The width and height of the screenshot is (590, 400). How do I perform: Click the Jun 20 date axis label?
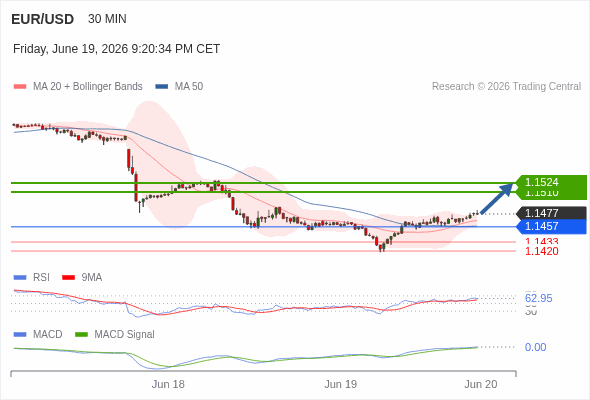[481, 384]
